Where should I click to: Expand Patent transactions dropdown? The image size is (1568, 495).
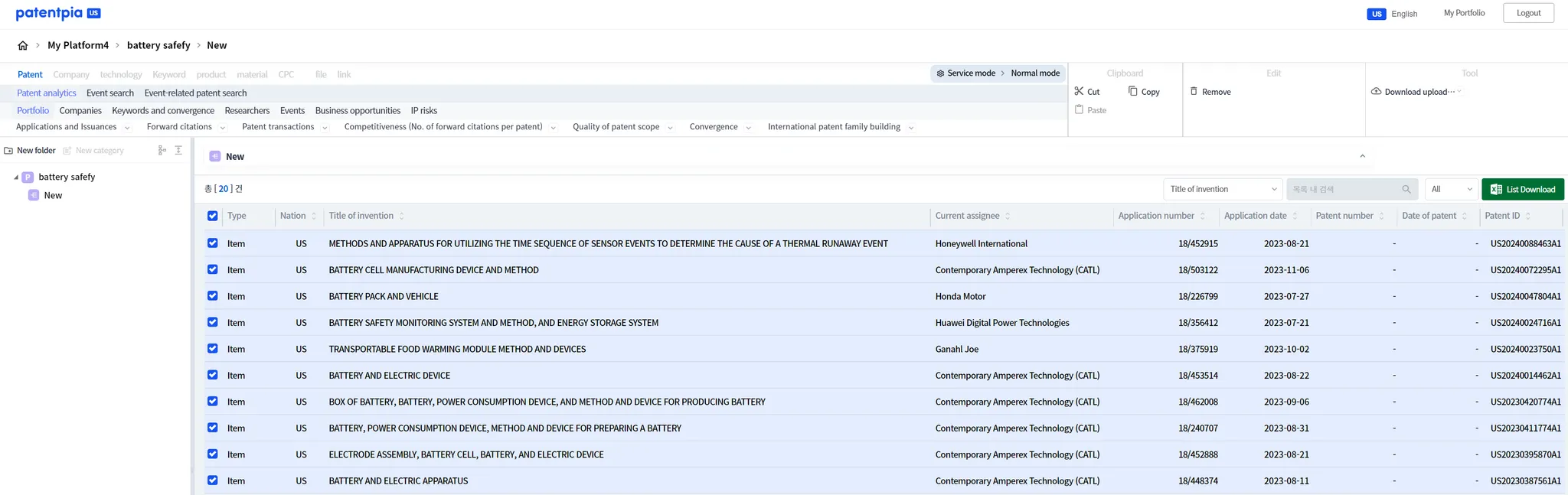point(325,128)
